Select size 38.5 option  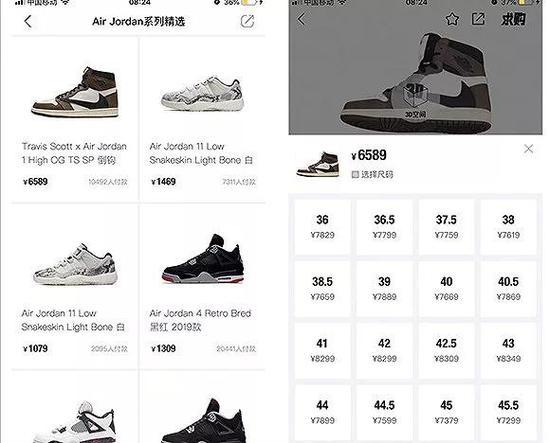coord(322,289)
